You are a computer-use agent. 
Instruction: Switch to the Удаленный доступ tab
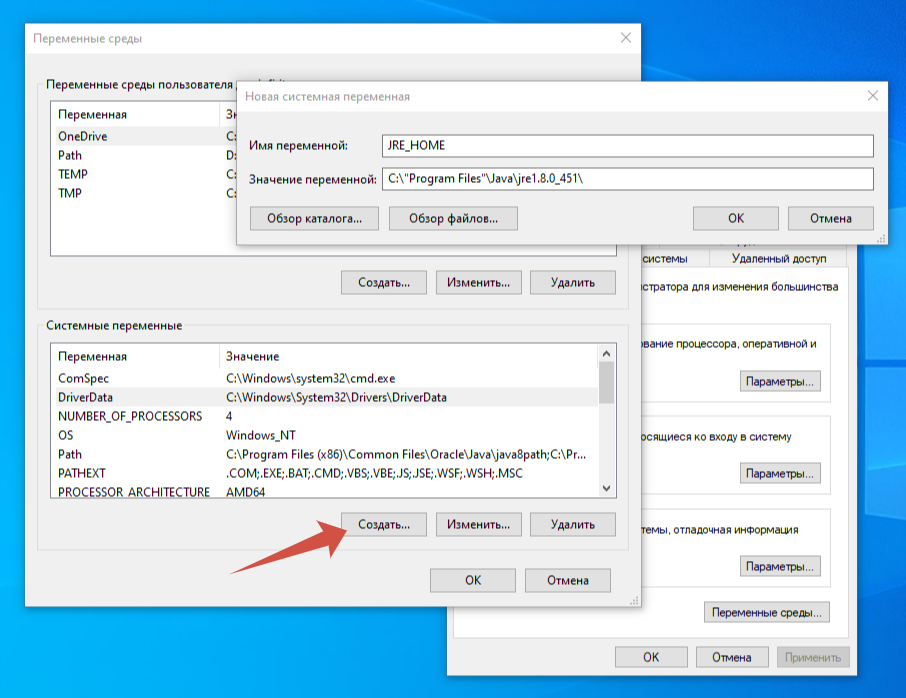tap(778, 259)
